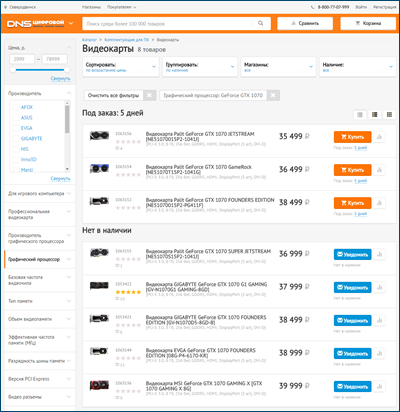Switch to simple list view icon
This screenshot has width=400, height=412.
[x=360, y=115]
